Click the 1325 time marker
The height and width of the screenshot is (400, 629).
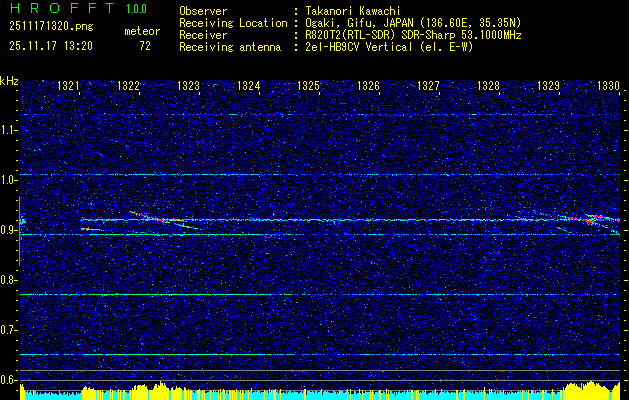308,85
